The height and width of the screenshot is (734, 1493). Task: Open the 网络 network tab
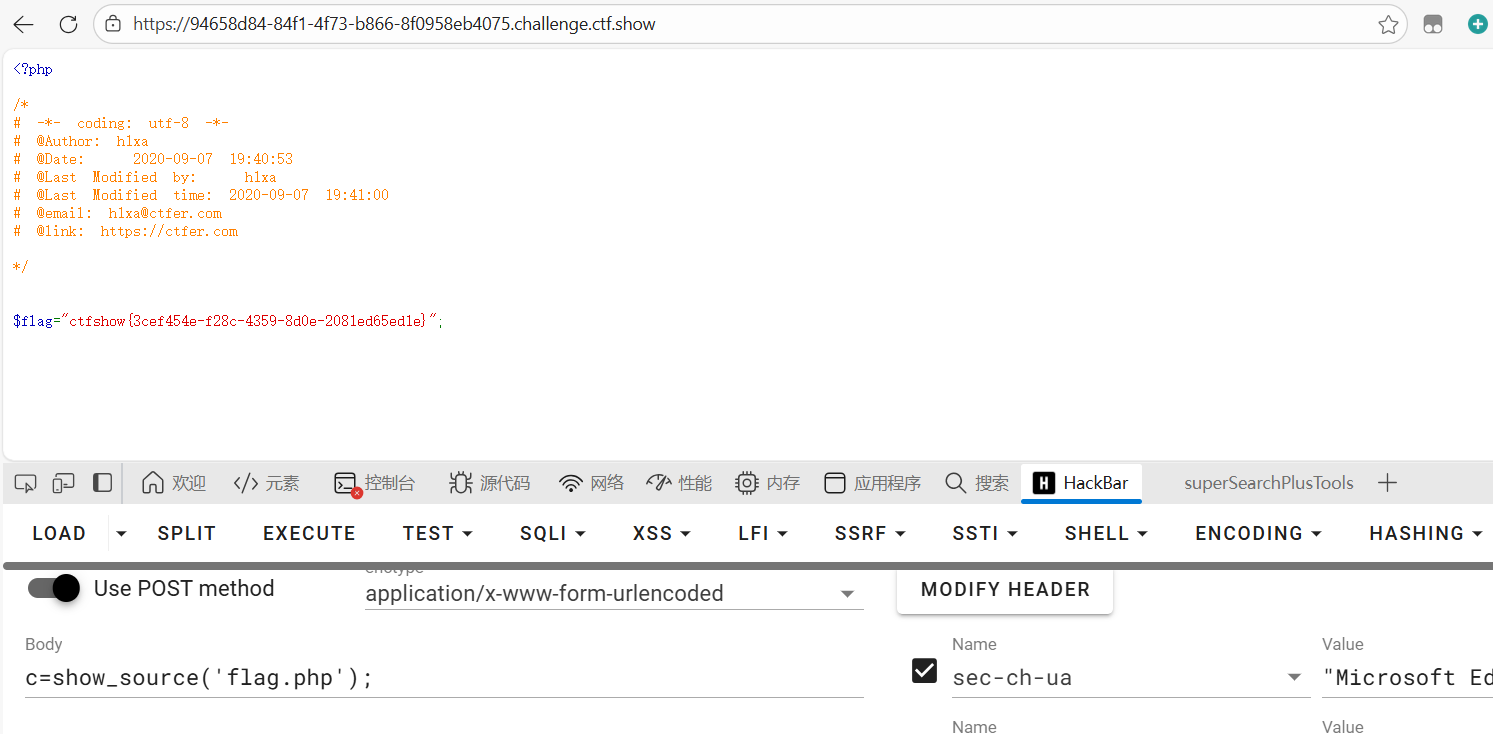point(591,483)
